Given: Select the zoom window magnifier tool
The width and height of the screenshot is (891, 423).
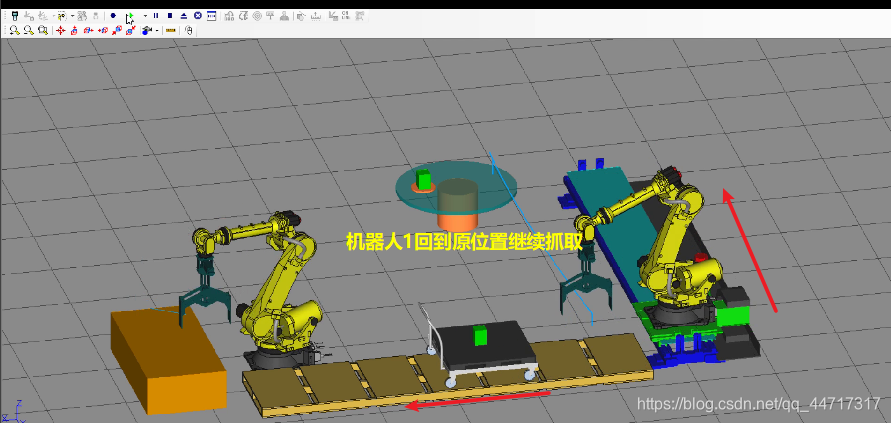Looking at the screenshot, I should 43,30.
